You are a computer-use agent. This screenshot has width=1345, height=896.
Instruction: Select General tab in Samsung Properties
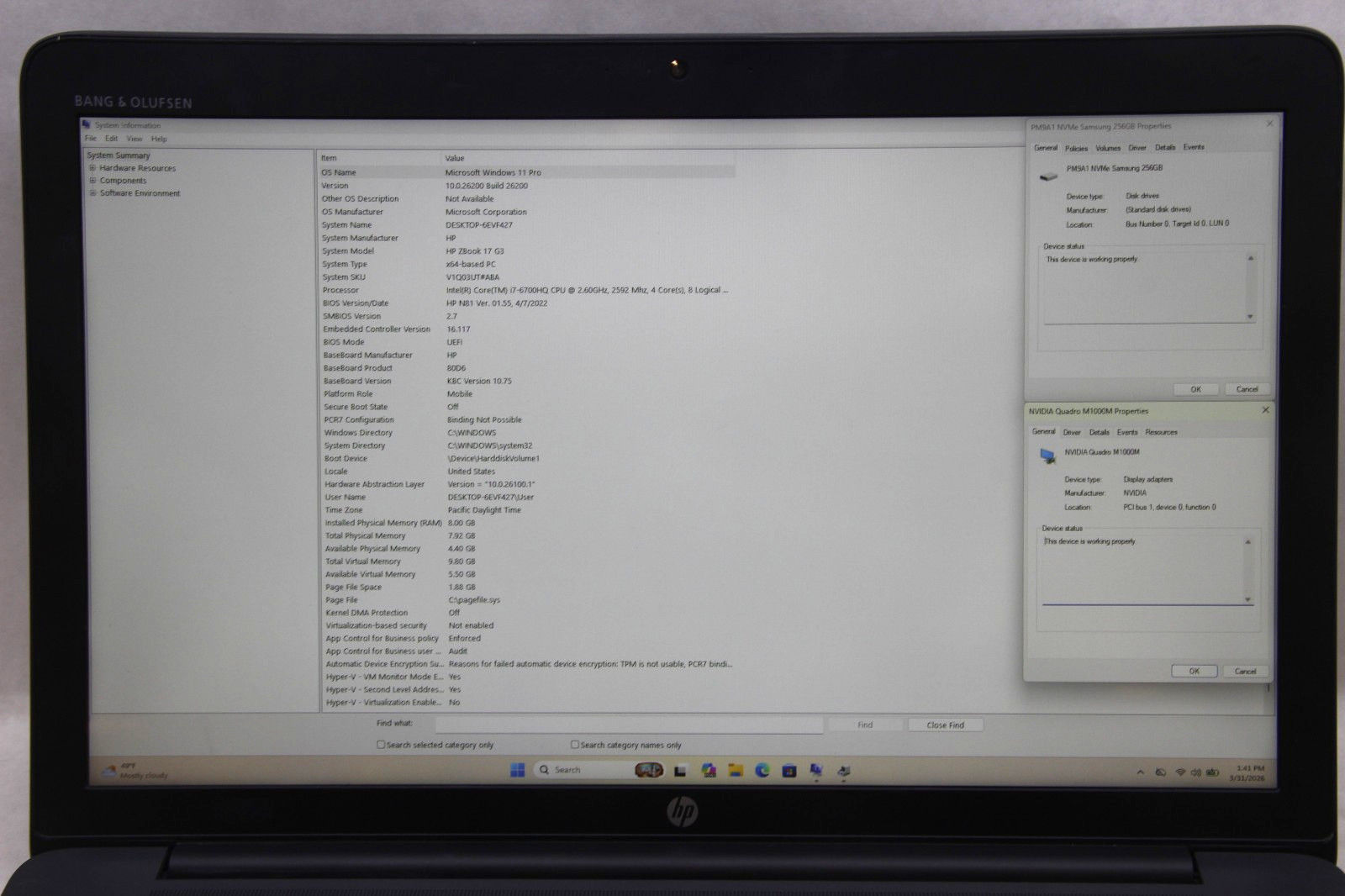pos(1046,148)
